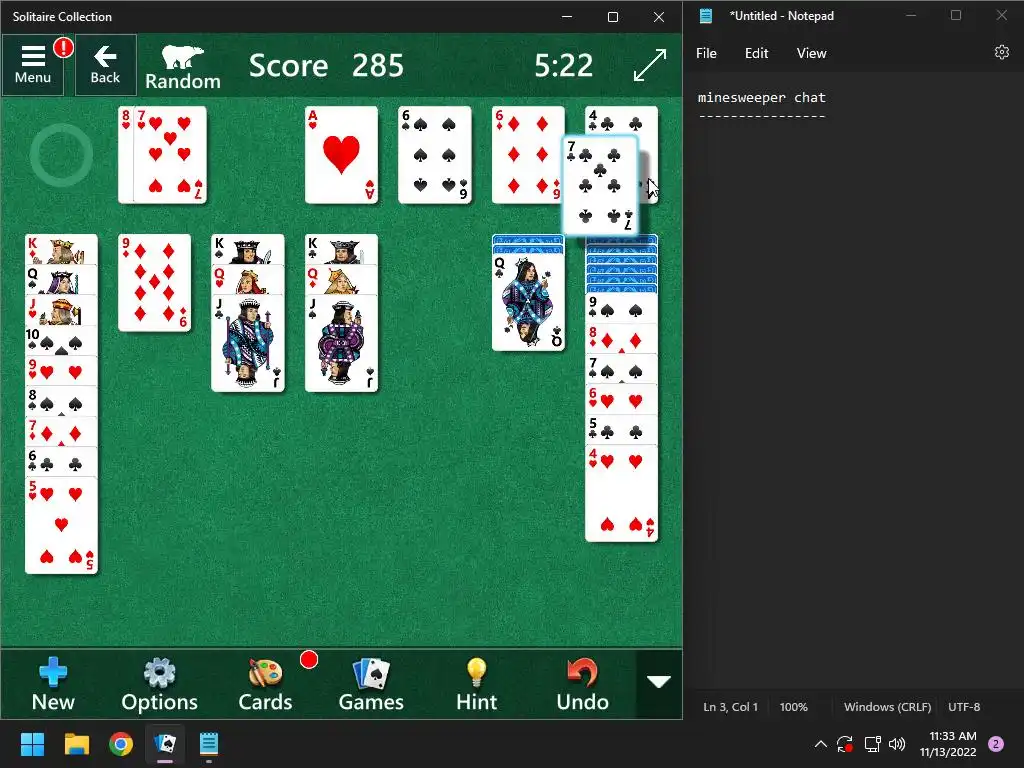Image resolution: width=1024 pixels, height=768 pixels.
Task: Click the Ln 3, Col 1 status entry
Action: [730, 707]
